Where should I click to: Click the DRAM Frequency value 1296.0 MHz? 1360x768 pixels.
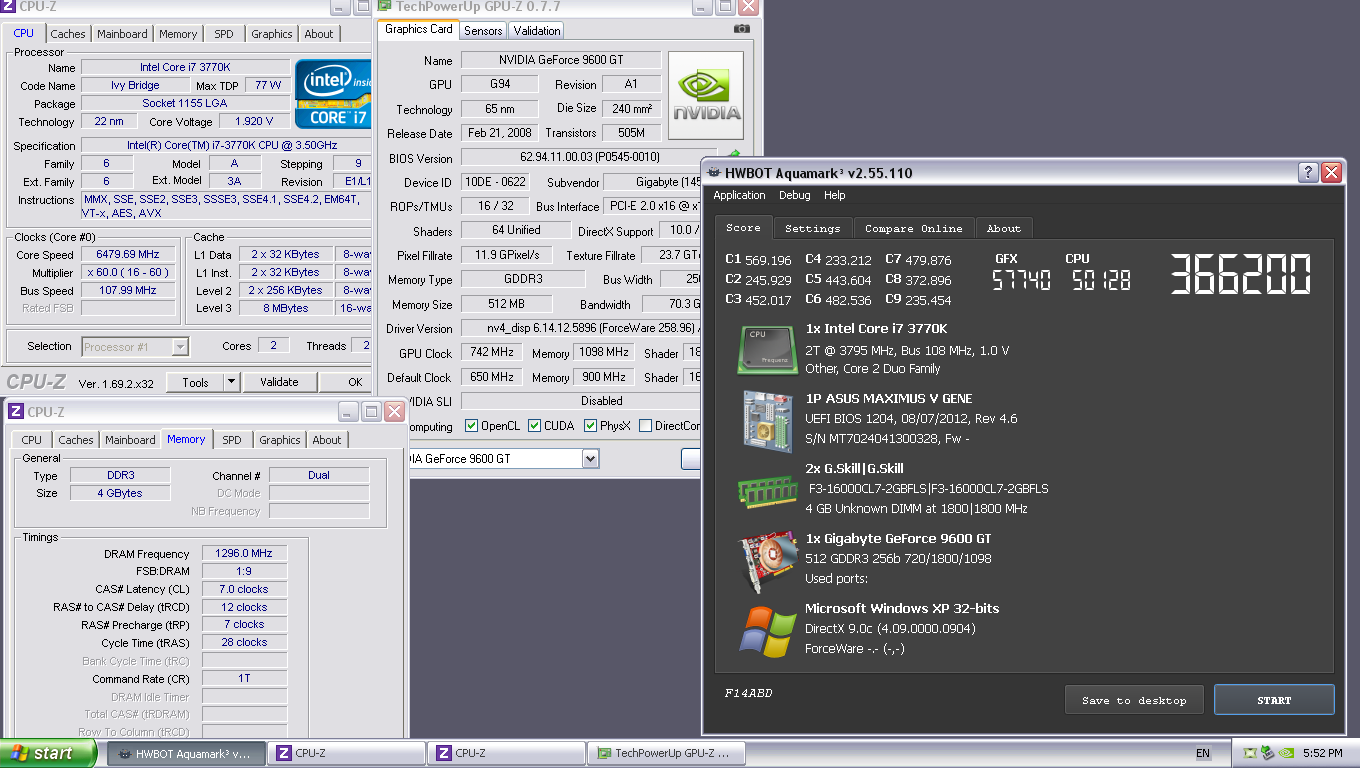pos(244,553)
